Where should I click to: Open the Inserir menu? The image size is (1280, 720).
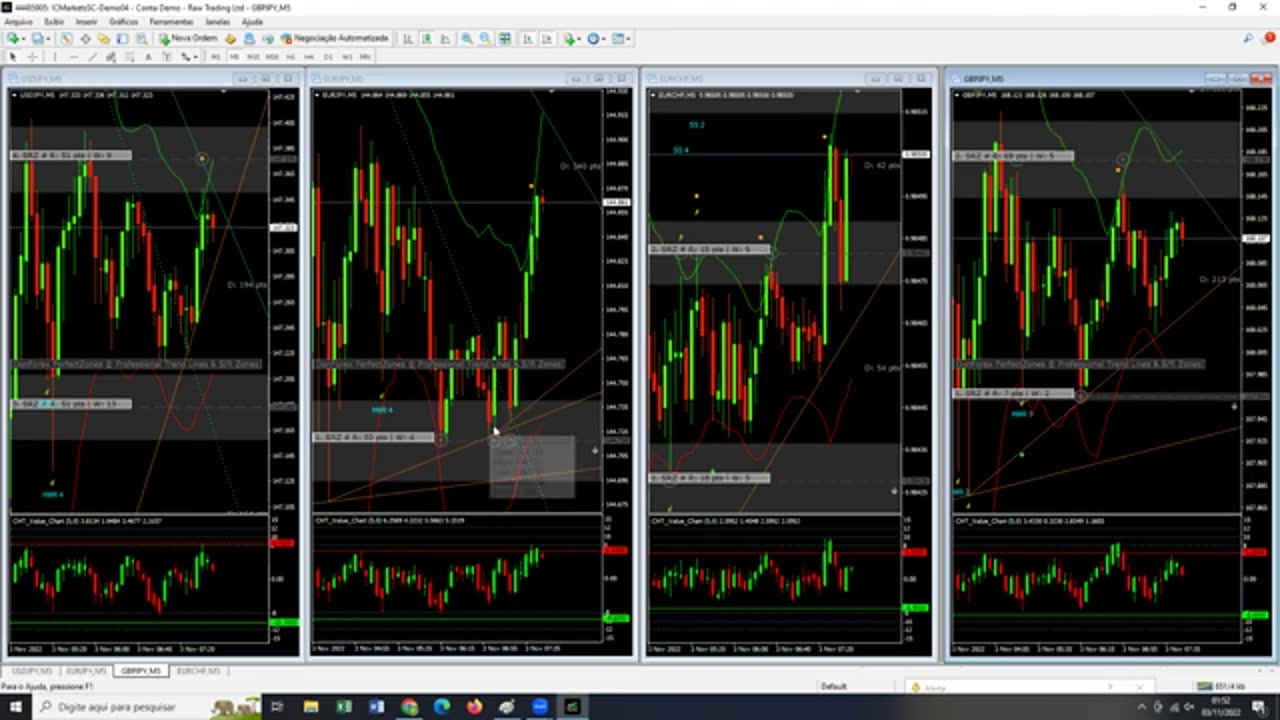(x=87, y=21)
